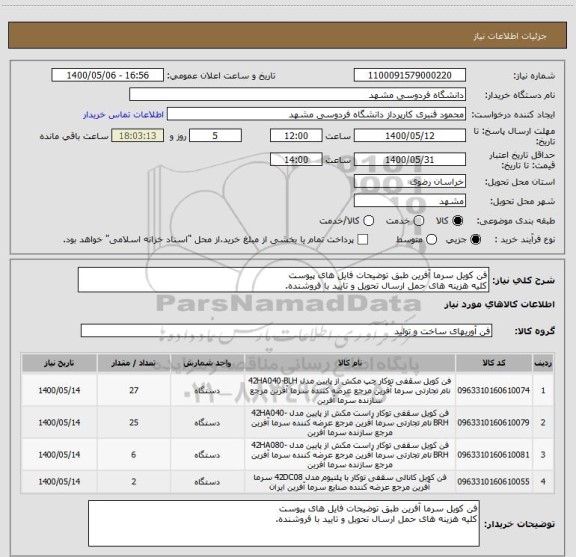Open the اطلاعات تماس خریدار link
The image size is (576, 557).
coord(123,115)
